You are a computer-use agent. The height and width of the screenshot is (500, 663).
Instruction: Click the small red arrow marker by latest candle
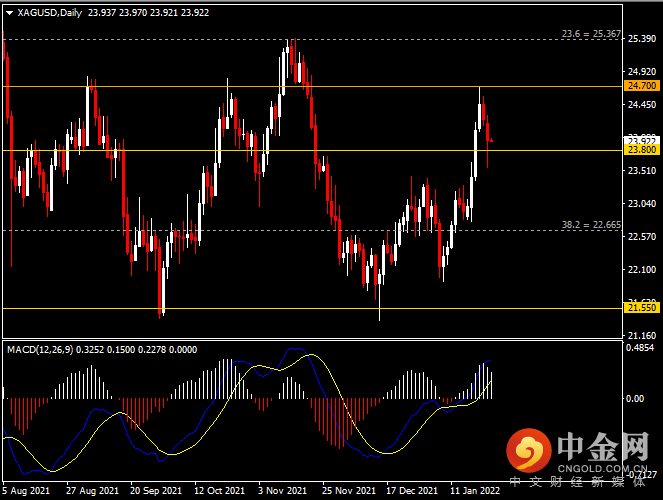coord(491,140)
